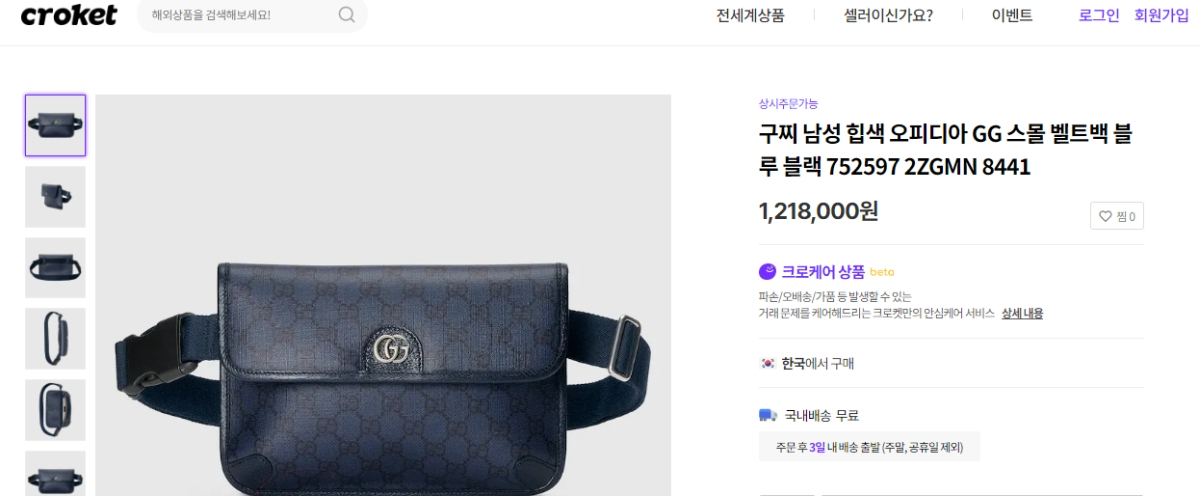Select the second angled-view bag thumbnail

[55, 196]
